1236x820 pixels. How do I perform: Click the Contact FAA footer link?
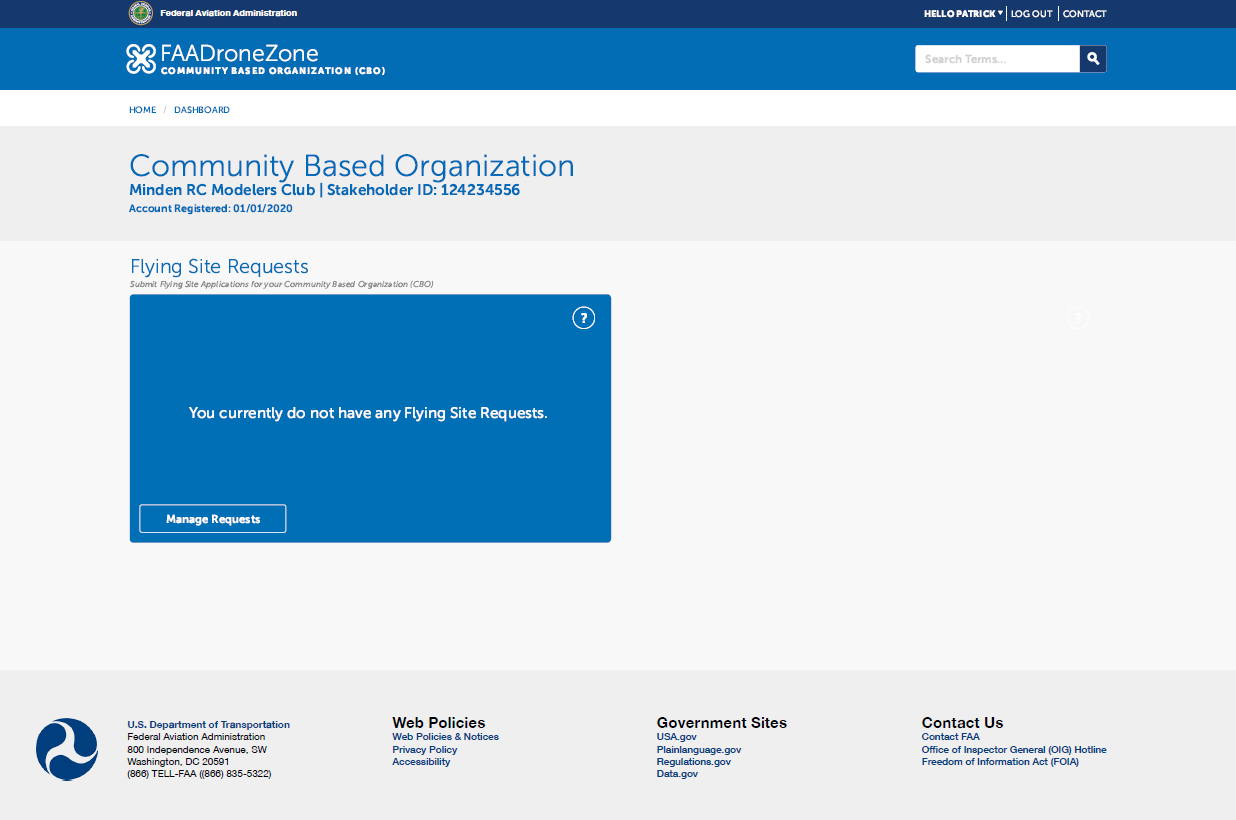pos(950,737)
